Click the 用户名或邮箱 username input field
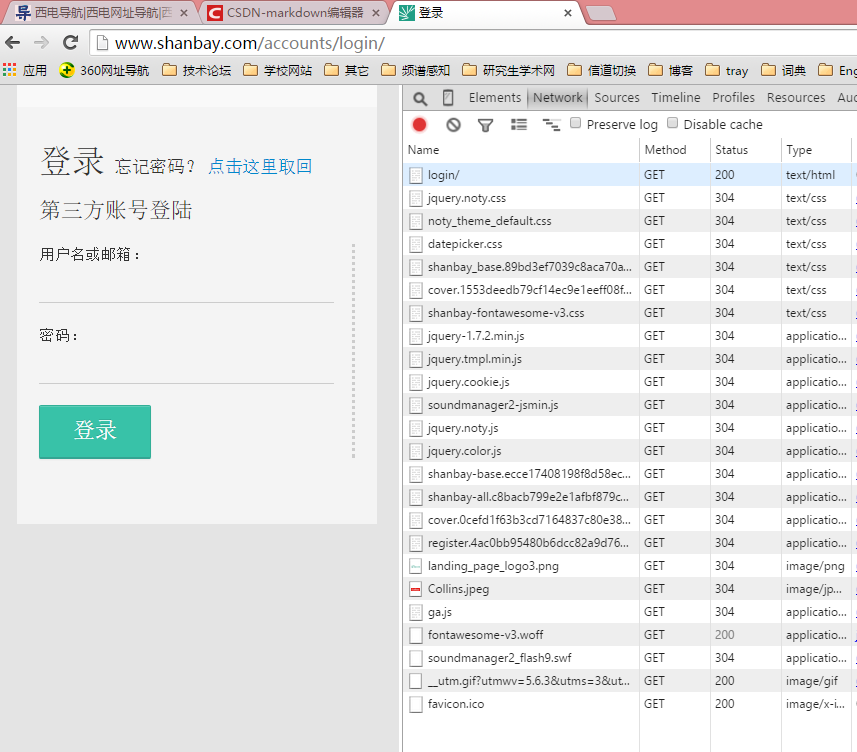 click(186, 288)
